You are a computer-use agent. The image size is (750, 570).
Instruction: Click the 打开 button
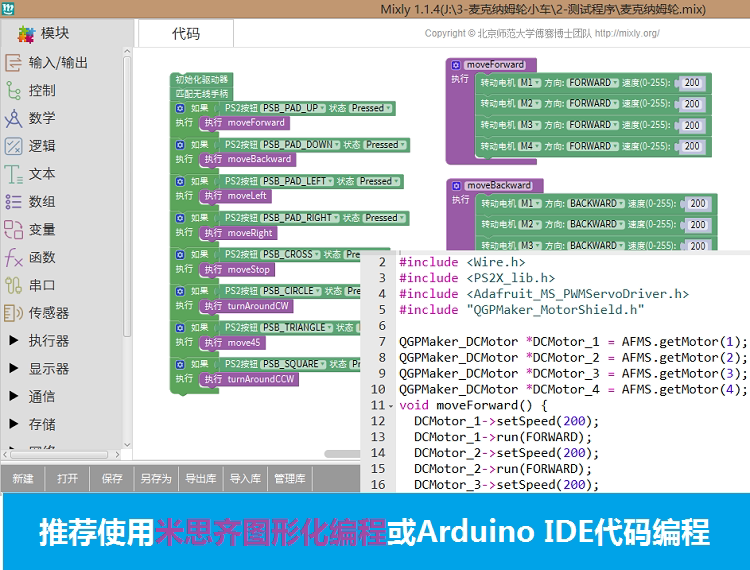67,479
